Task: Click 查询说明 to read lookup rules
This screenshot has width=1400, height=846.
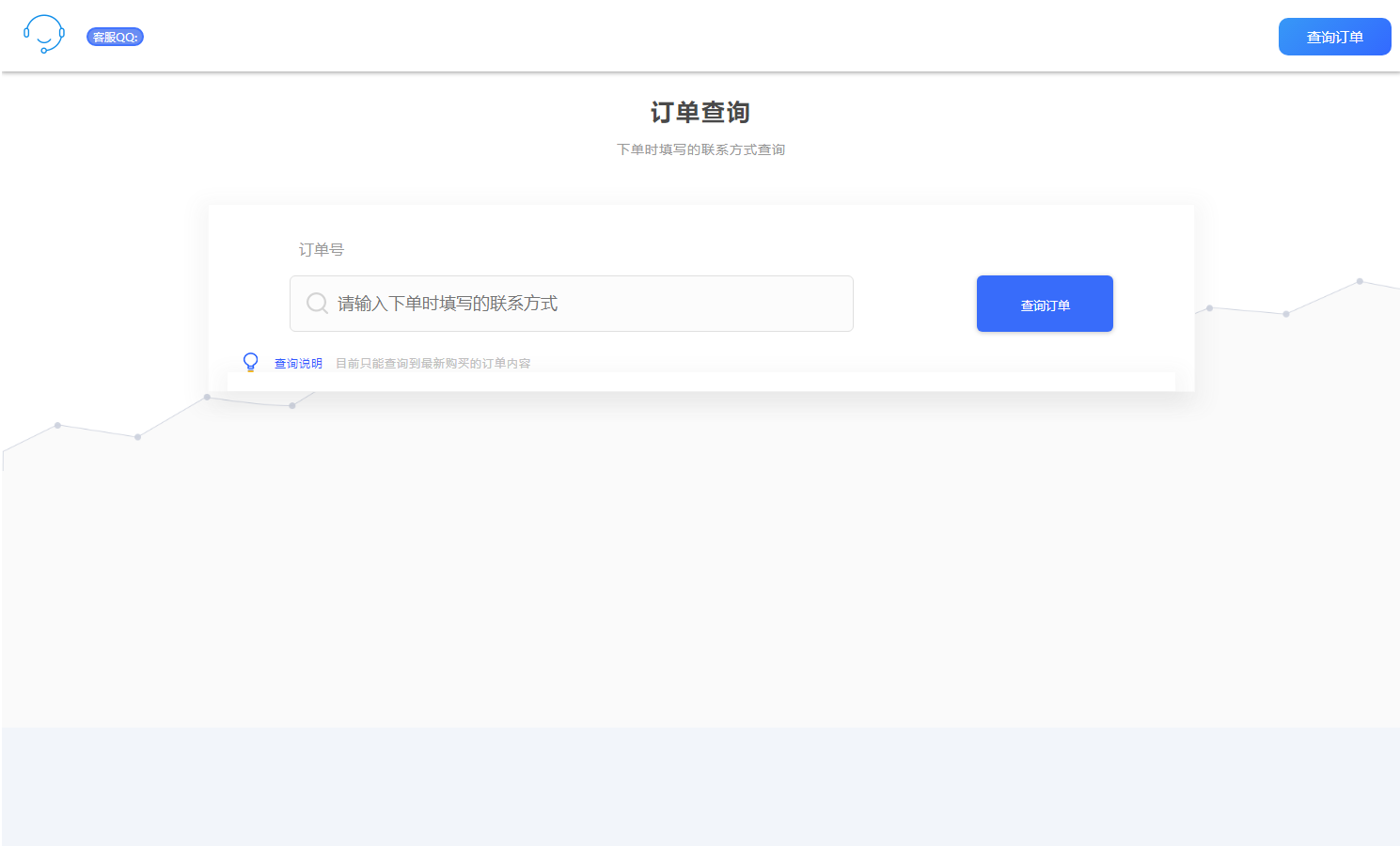Action: point(297,363)
